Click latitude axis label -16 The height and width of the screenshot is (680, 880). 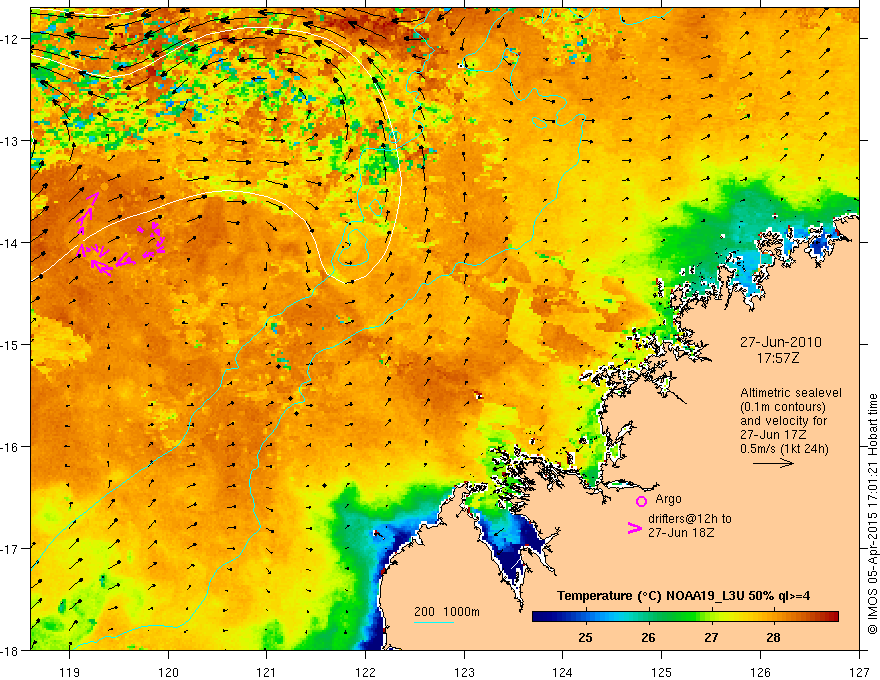click(x=11, y=447)
